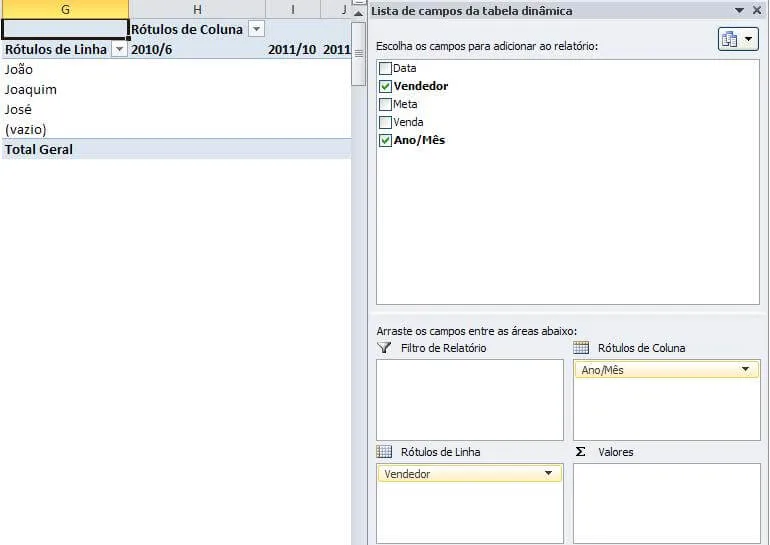Screen dimensions: 770x545
Task: Enable the Meta field checkbox
Action: click(x=385, y=104)
